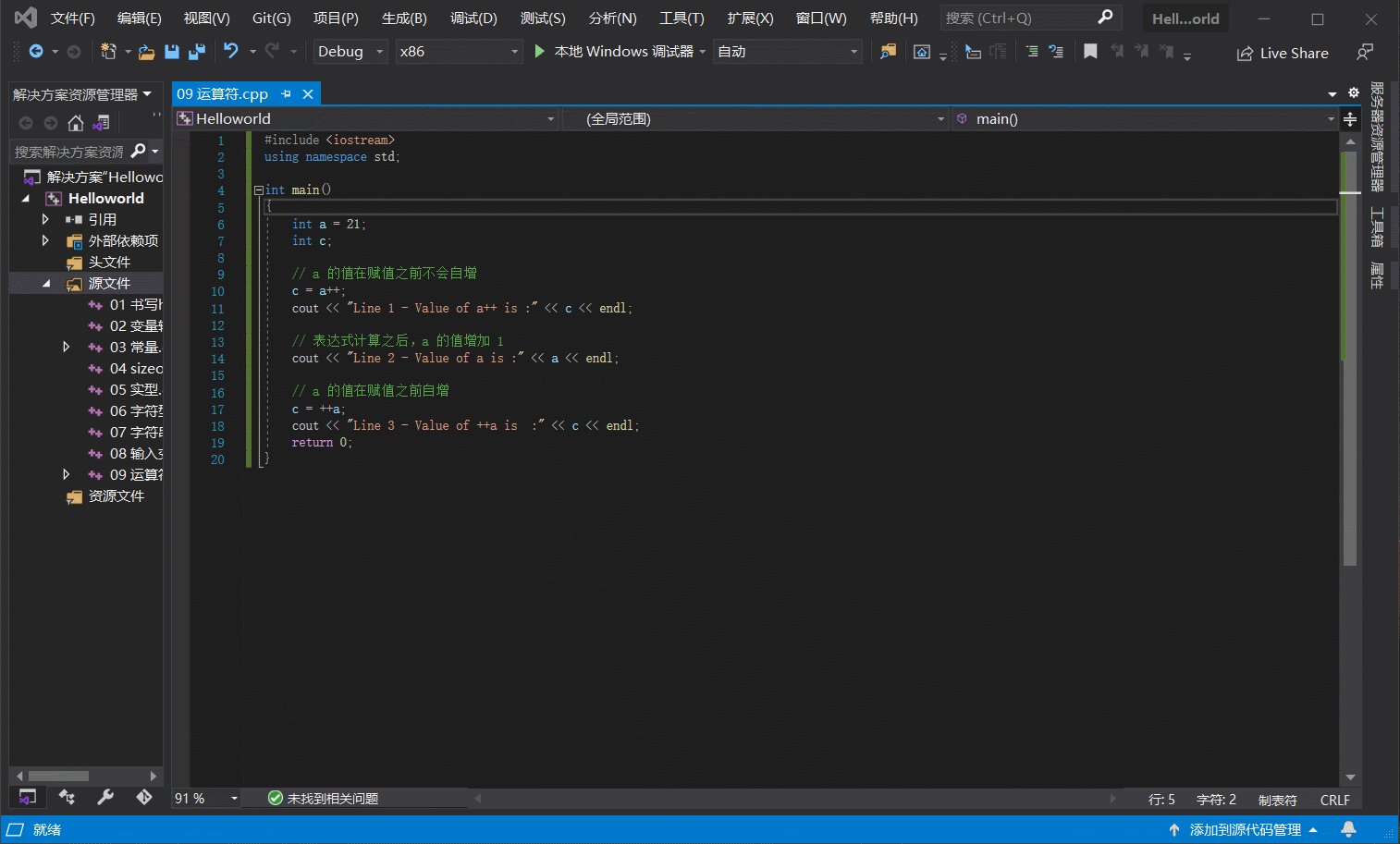Click the solution explorer Home icon
1400x844 pixels.
(76, 123)
